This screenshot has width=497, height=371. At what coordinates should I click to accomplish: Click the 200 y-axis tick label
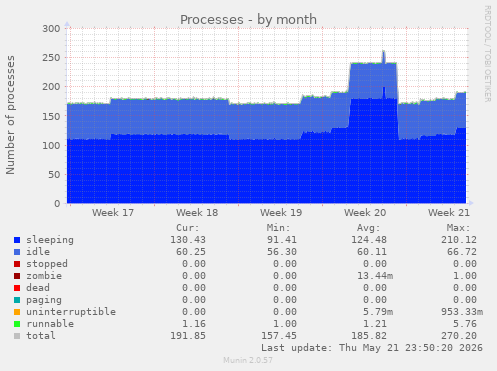pos(51,87)
